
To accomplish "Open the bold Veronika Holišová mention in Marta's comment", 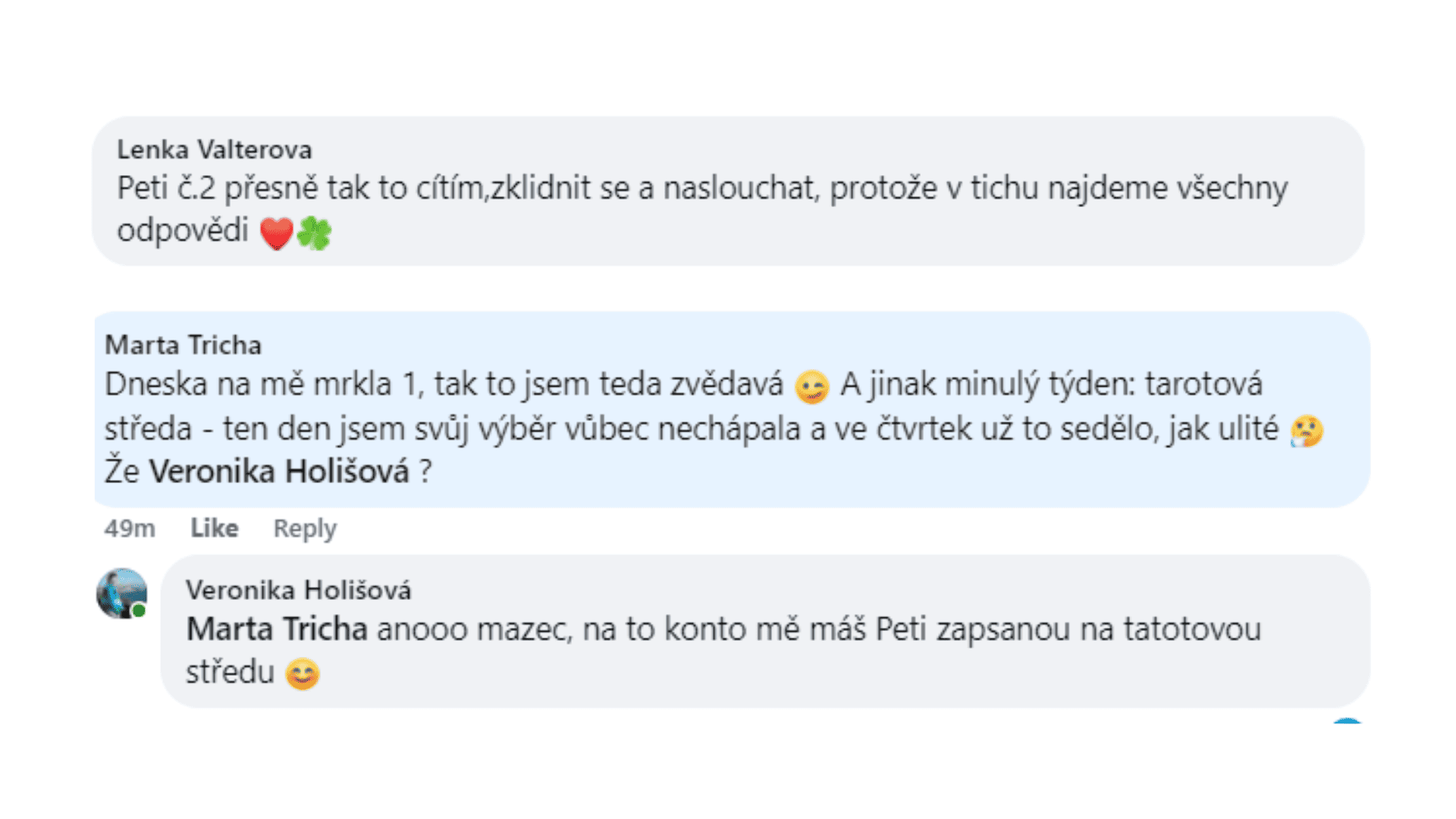I will click(x=278, y=472).
